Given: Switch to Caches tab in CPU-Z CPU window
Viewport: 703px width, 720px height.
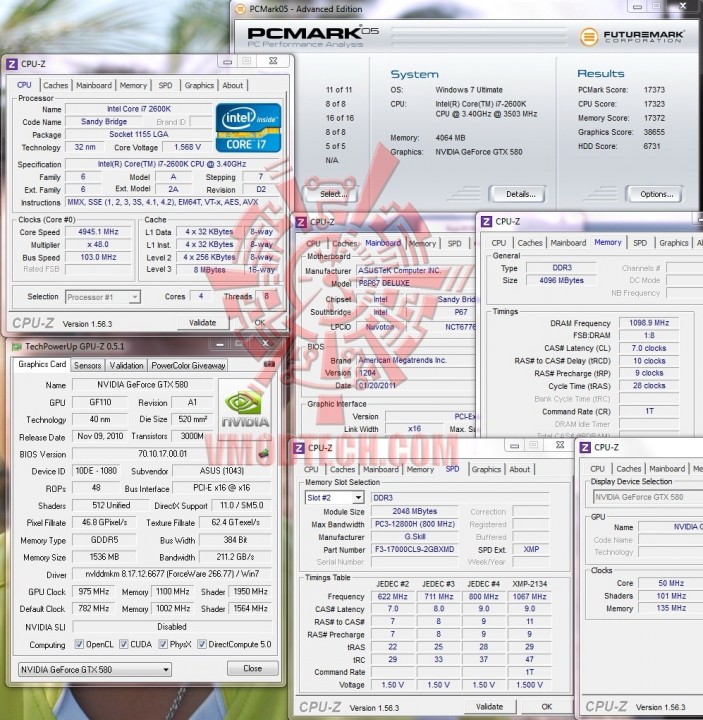Looking at the screenshot, I should click(56, 85).
